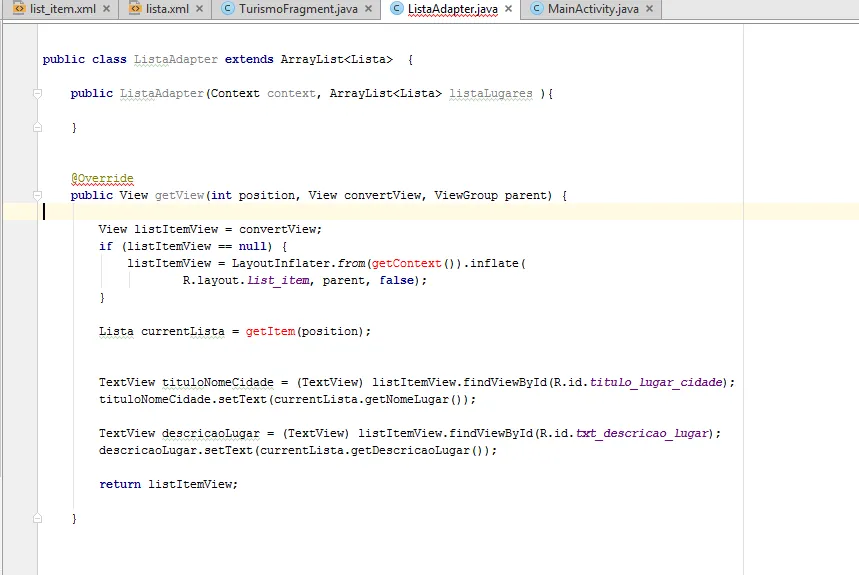859x575 pixels.
Task: Click the XML file icon on lista.xml tab
Action: coord(136,9)
